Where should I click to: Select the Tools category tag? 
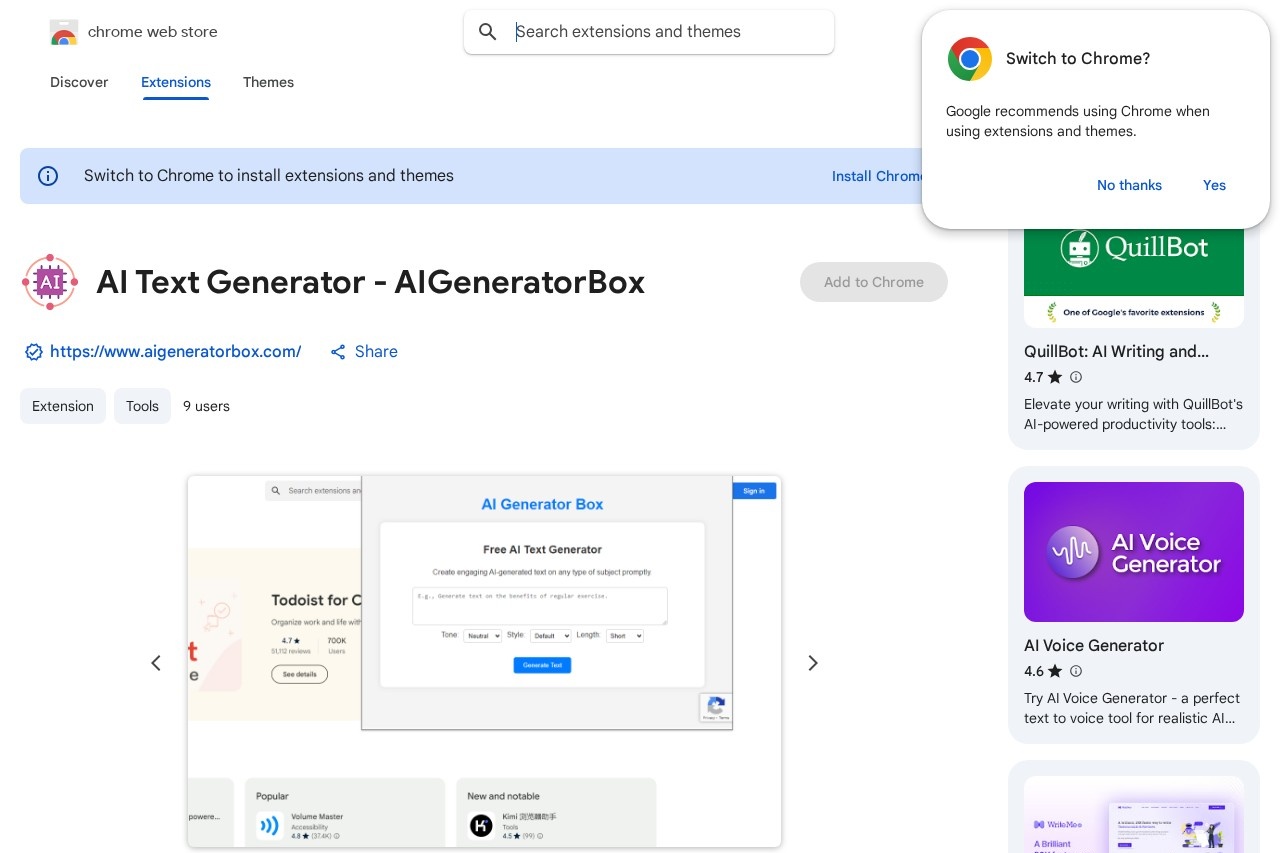(142, 406)
